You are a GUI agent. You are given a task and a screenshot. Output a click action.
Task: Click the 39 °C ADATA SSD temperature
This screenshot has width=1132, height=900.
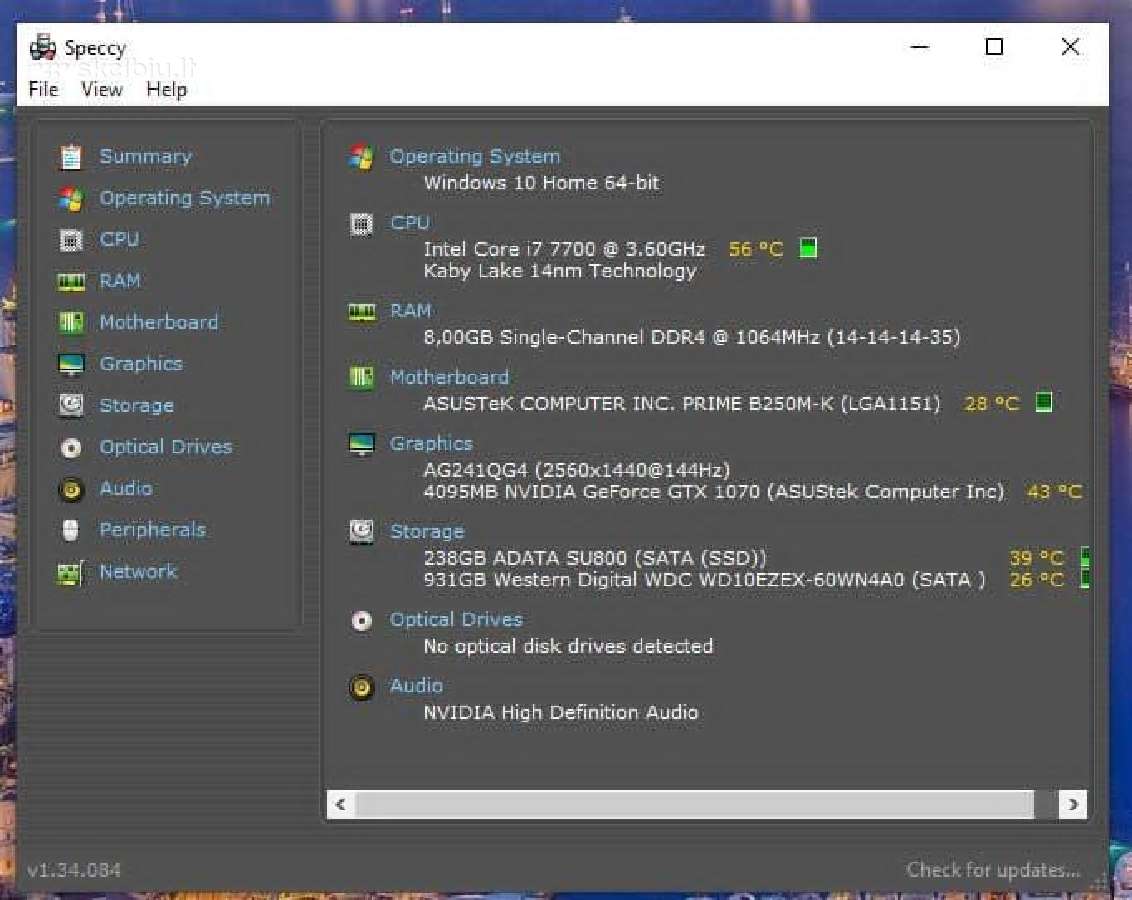click(1037, 558)
